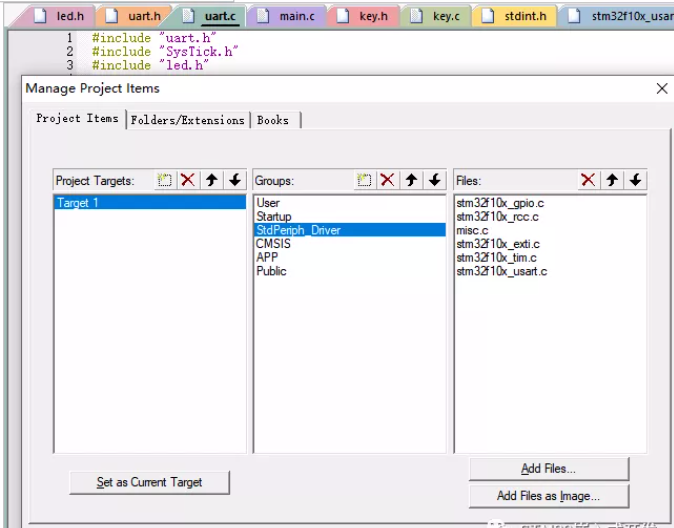Image resolution: width=674 pixels, height=528 pixels.
Task: Open the Project Items tab
Action: [77, 119]
